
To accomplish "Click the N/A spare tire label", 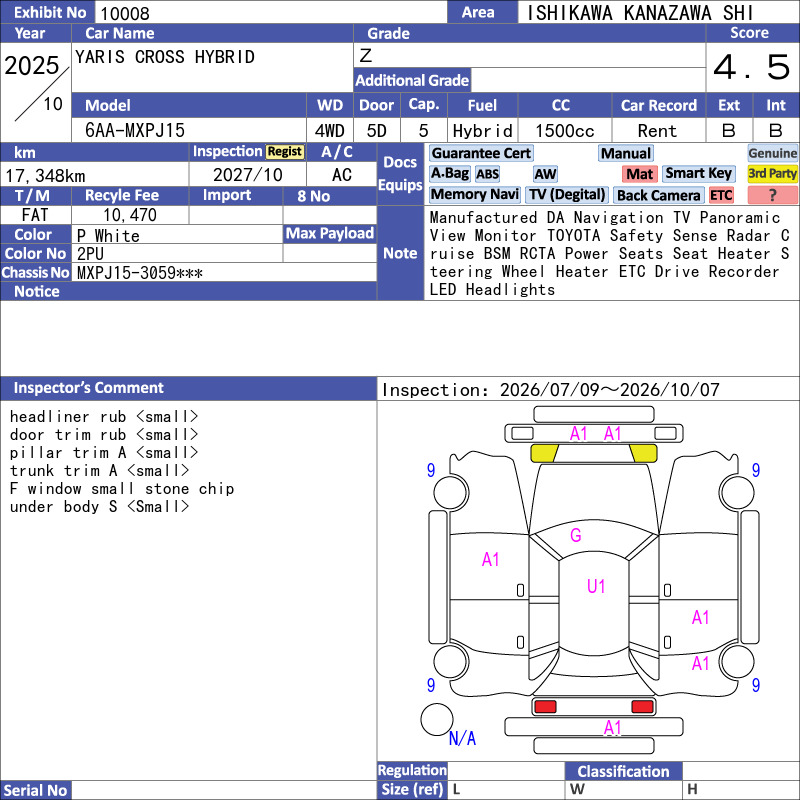I will (x=462, y=738).
